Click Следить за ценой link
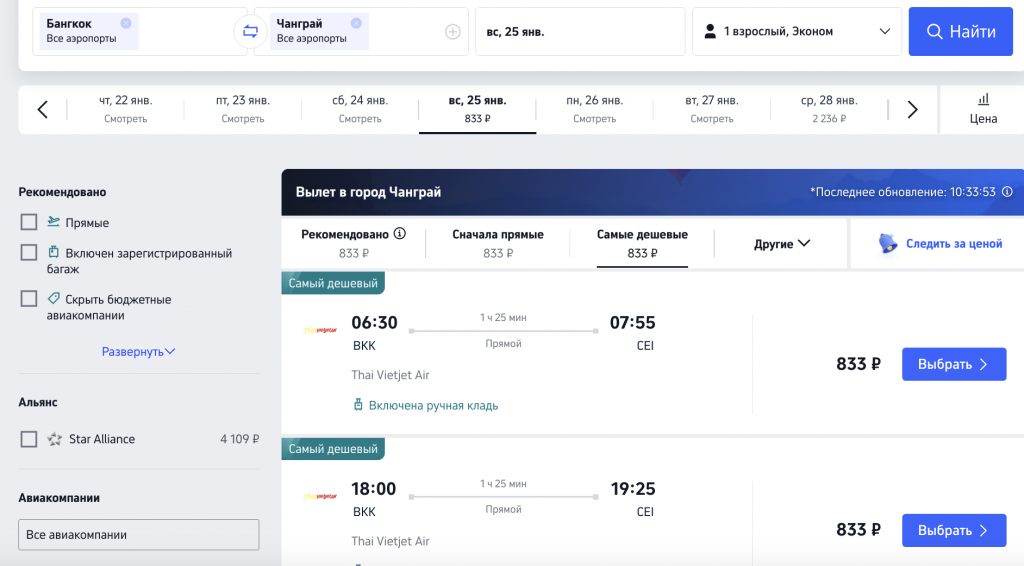1024x566 pixels. point(953,244)
